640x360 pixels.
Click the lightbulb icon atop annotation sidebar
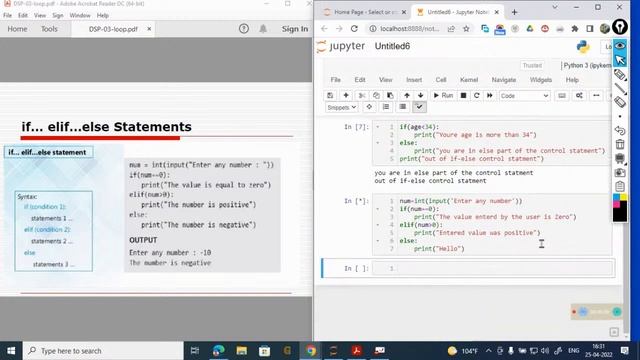tap(620, 27)
